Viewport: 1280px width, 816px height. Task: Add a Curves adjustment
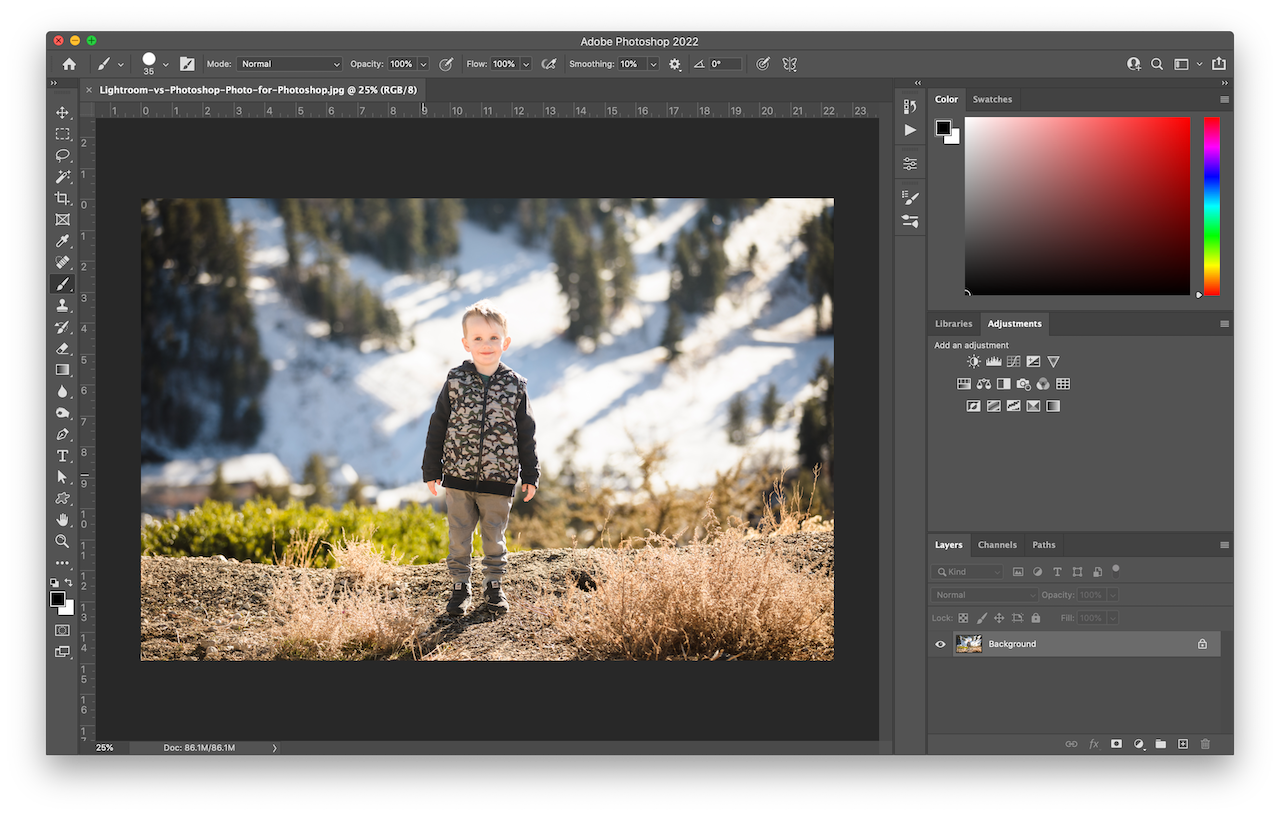(x=1014, y=361)
